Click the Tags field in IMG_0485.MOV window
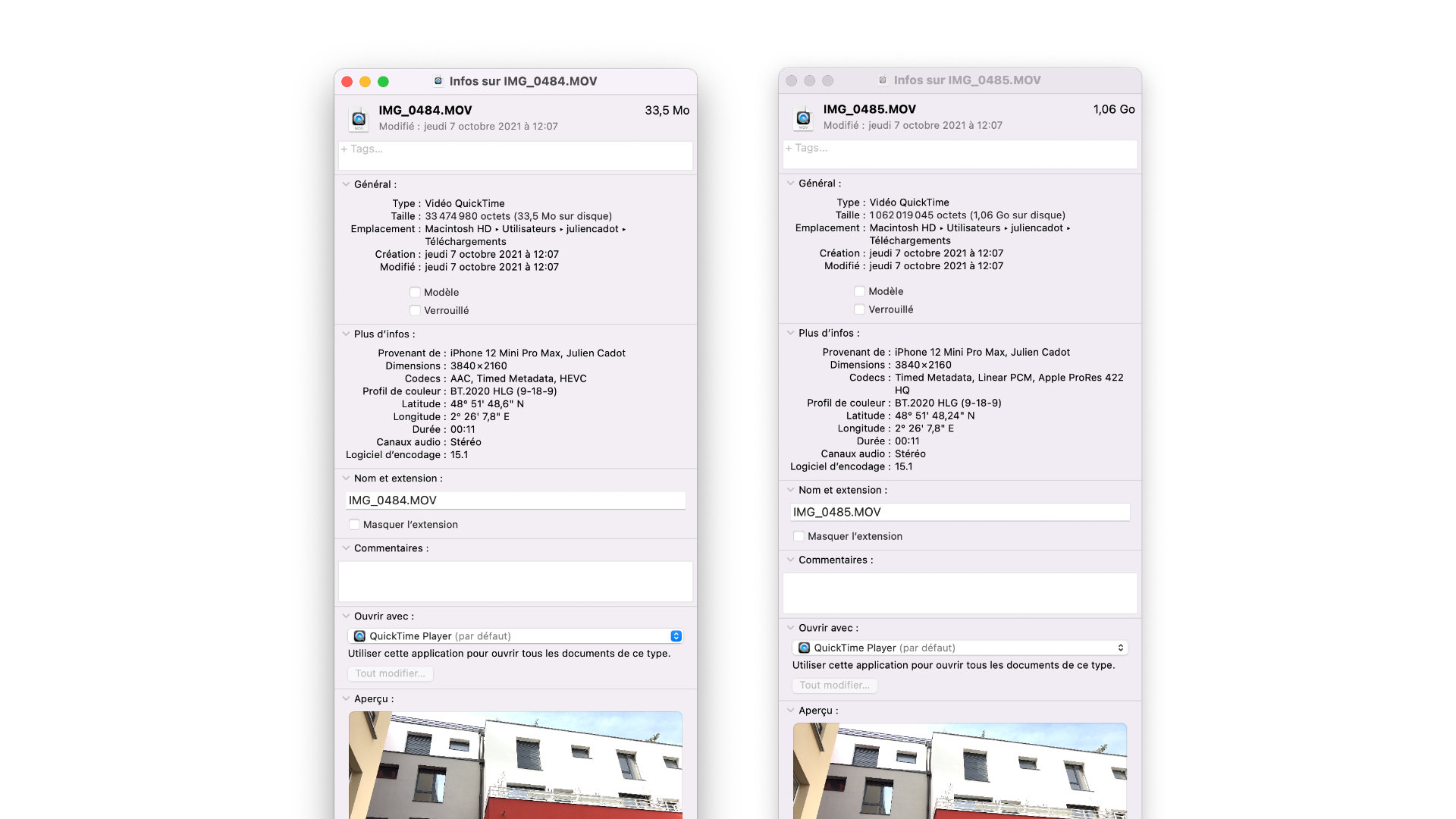Viewport: 1456px width, 819px height. [x=960, y=155]
